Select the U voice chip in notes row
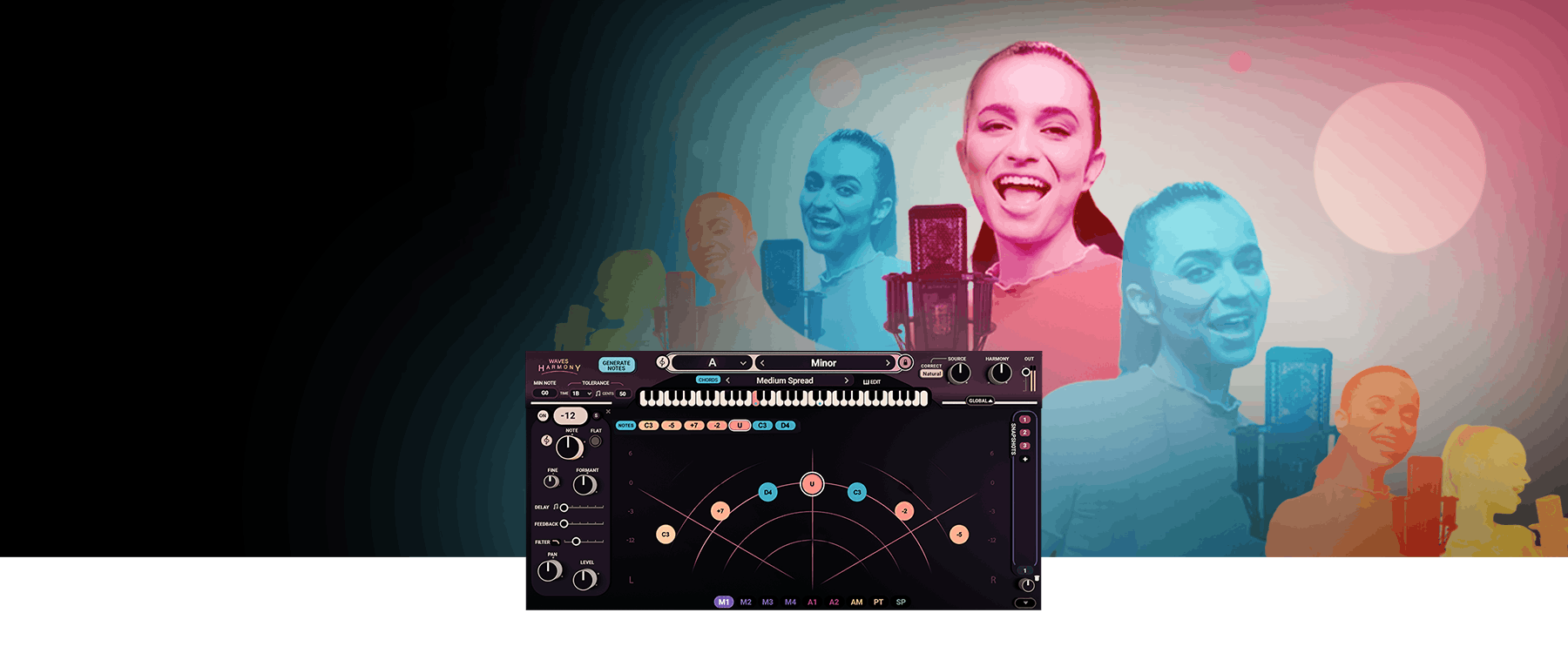 click(740, 426)
